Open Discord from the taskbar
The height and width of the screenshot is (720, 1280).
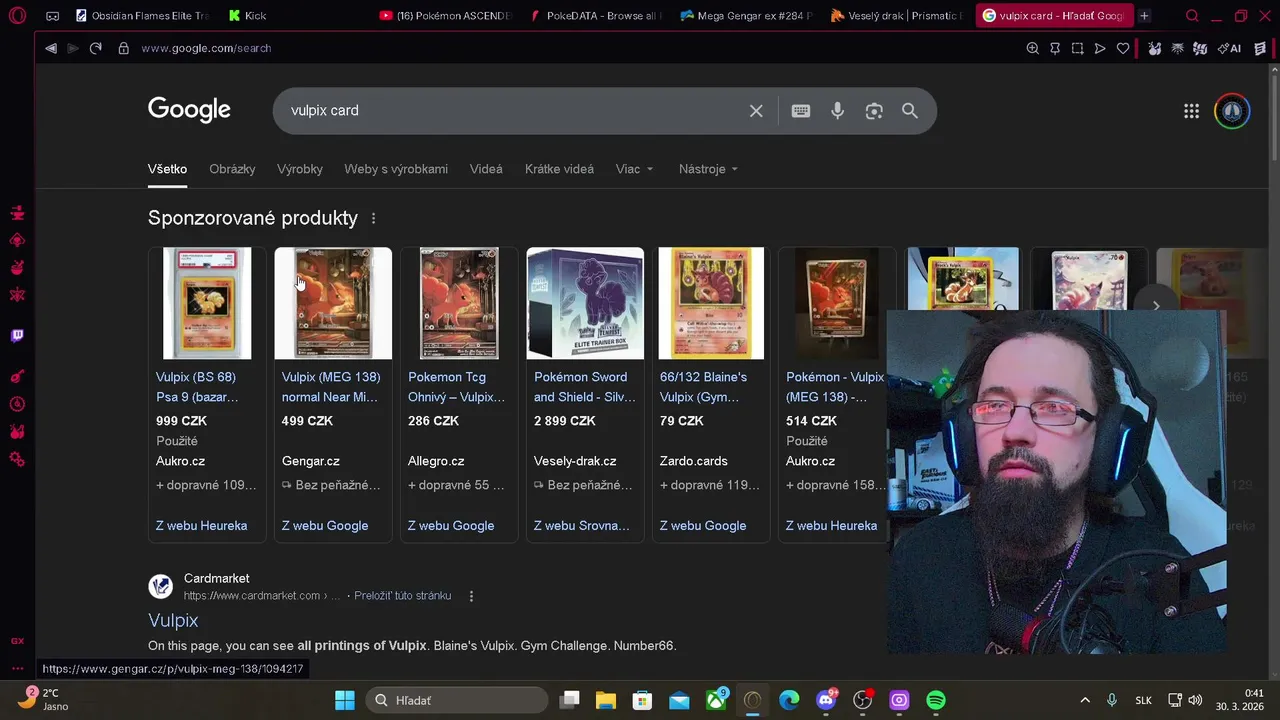coord(826,700)
